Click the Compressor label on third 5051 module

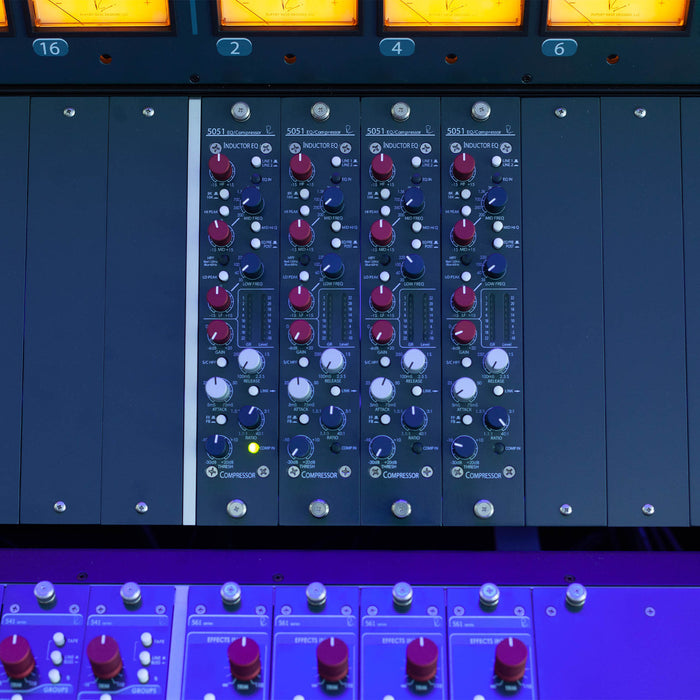(x=401, y=475)
